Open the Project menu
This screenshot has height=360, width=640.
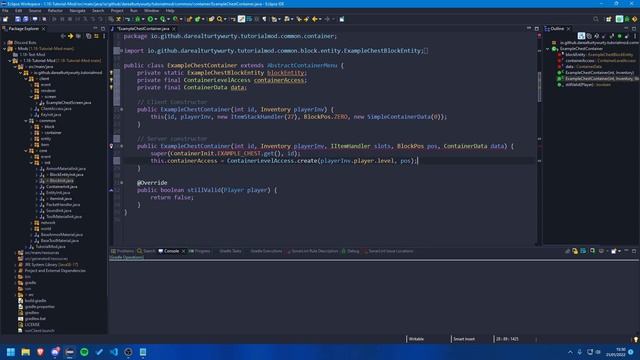[x=117, y=11]
